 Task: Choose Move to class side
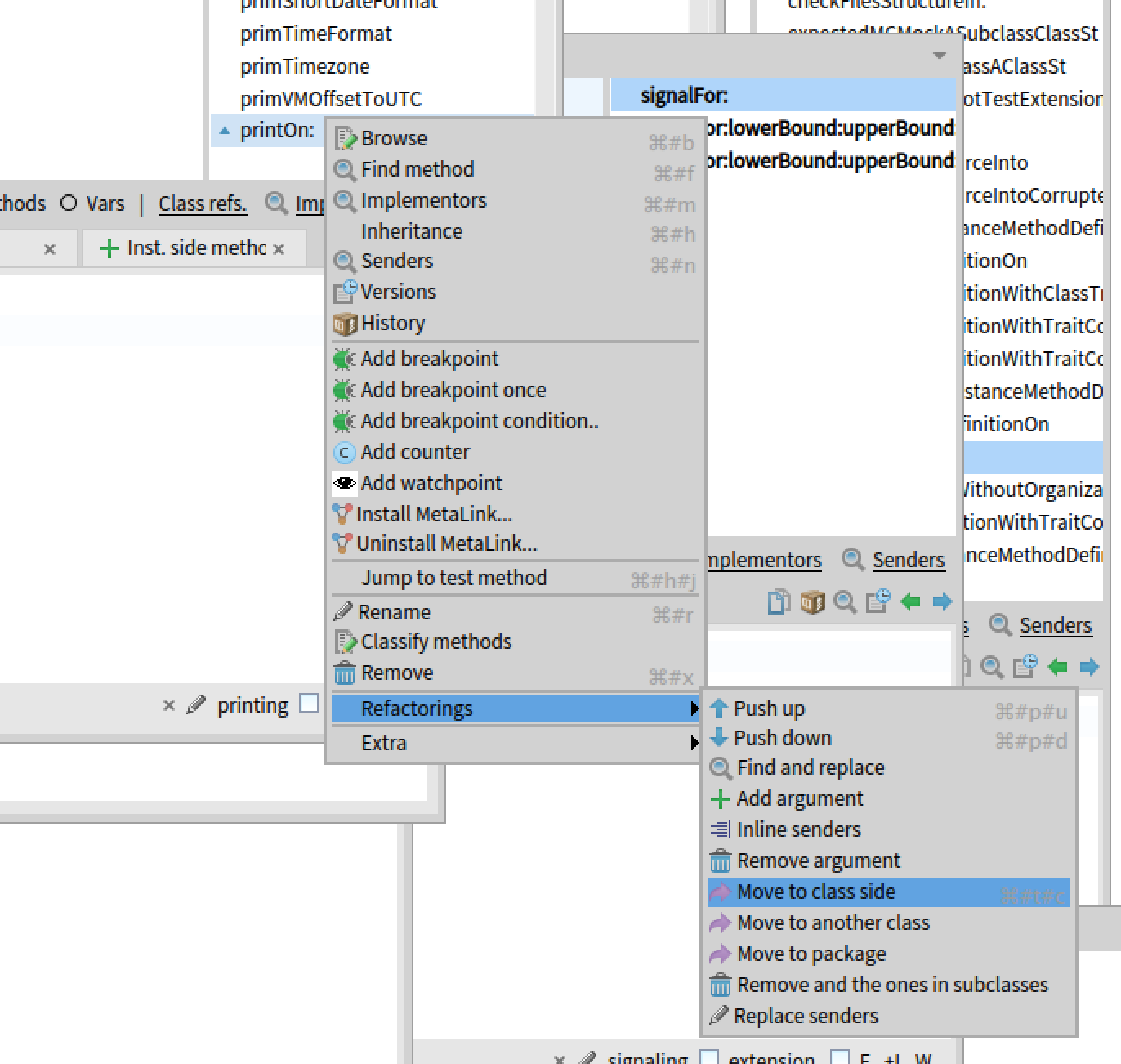point(815,892)
